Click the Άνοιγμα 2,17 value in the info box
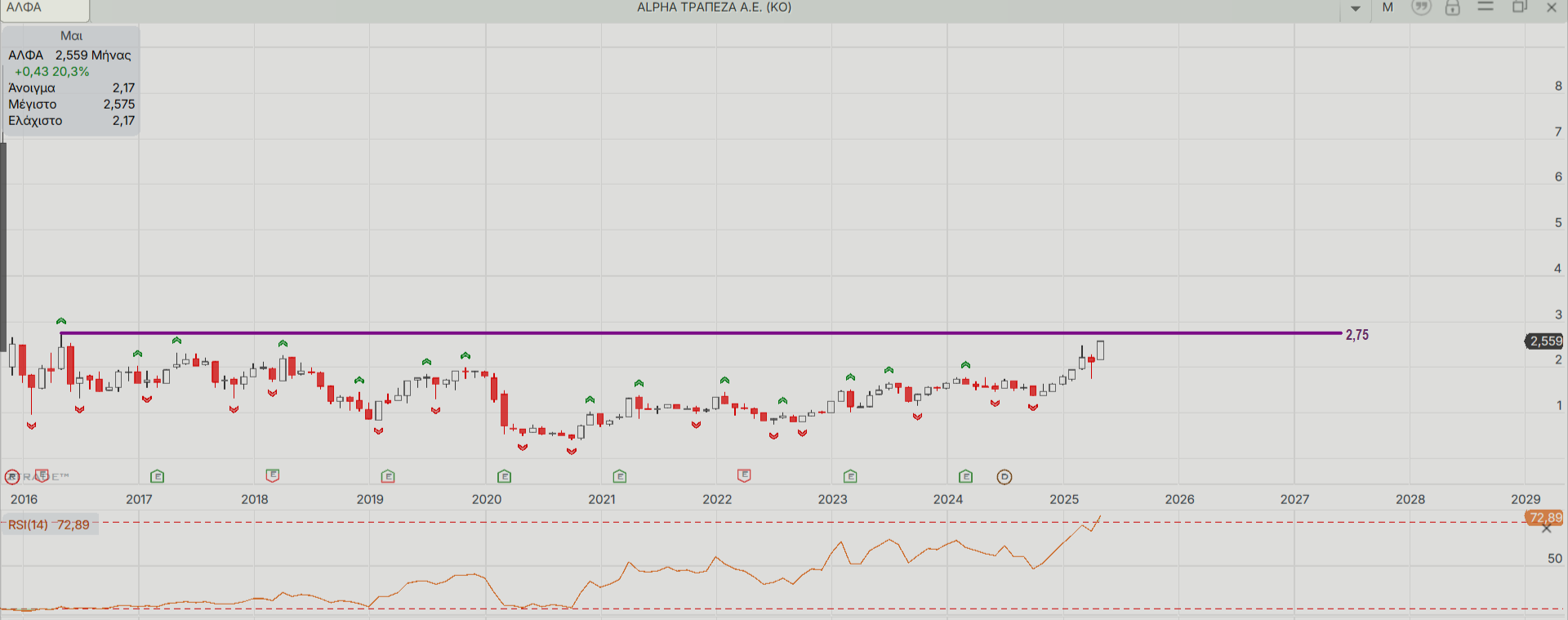Image resolution: width=1568 pixels, height=620 pixels. coord(124,88)
